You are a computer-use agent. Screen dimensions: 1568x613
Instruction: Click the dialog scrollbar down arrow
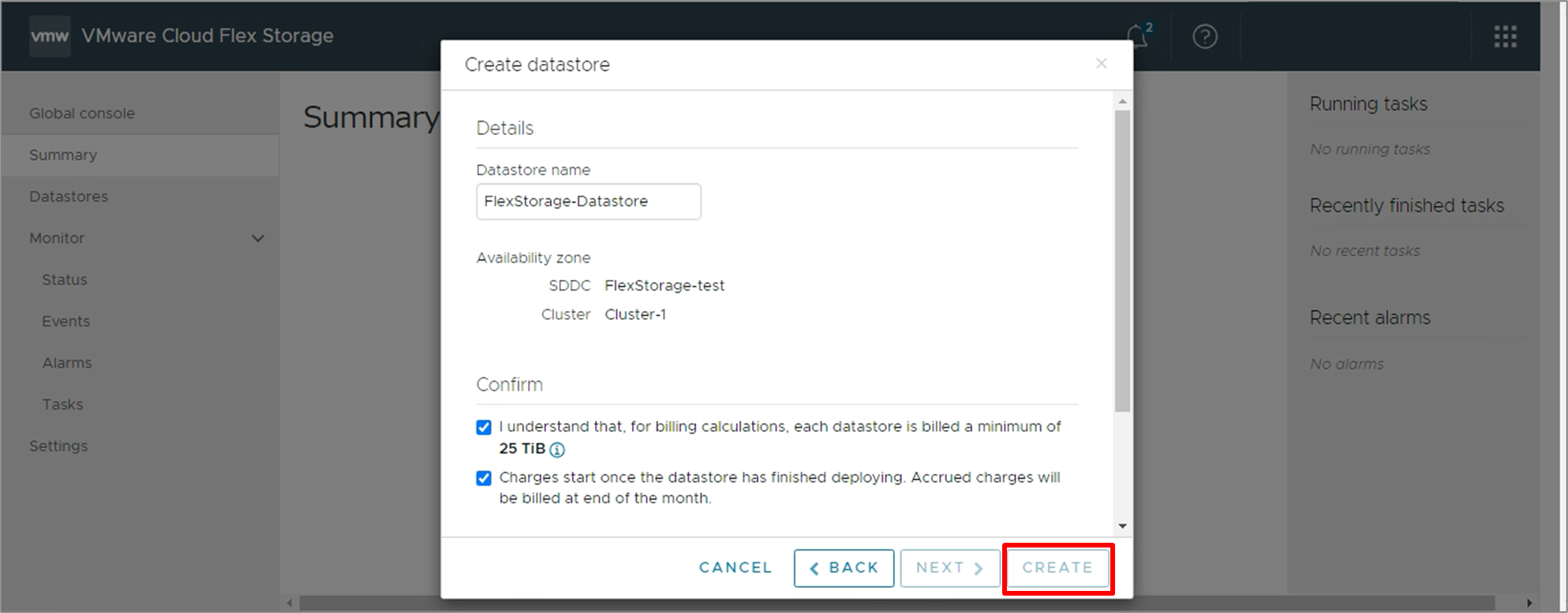point(1122,526)
